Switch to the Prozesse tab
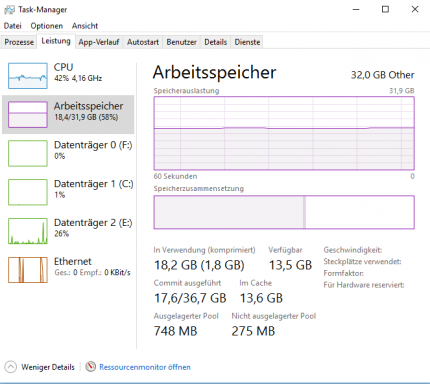This screenshot has height=384, width=430. (19, 42)
